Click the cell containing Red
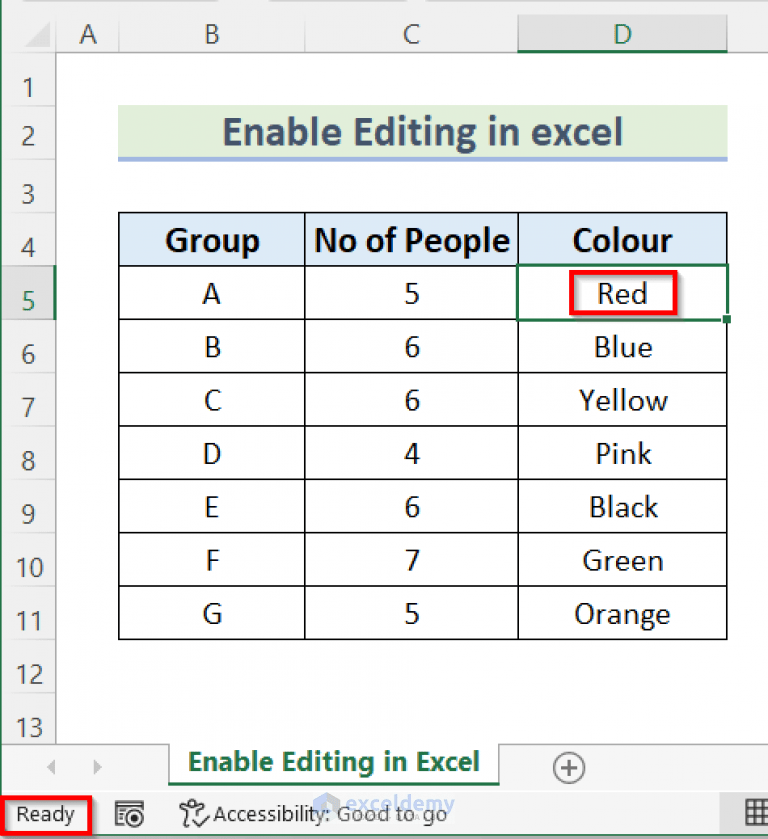Image resolution: width=768 pixels, height=839 pixels. [x=622, y=293]
